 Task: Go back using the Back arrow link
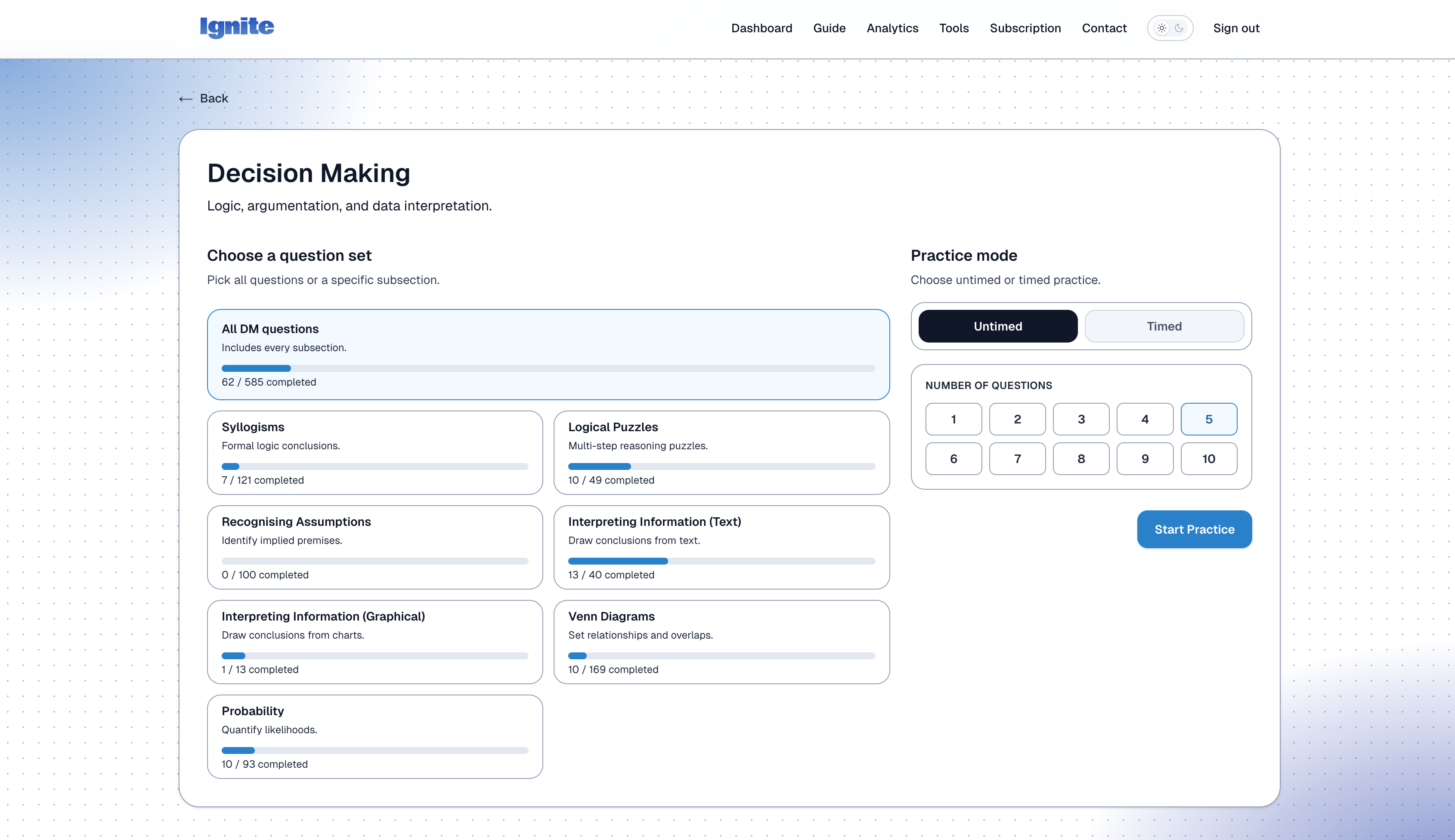pos(203,99)
